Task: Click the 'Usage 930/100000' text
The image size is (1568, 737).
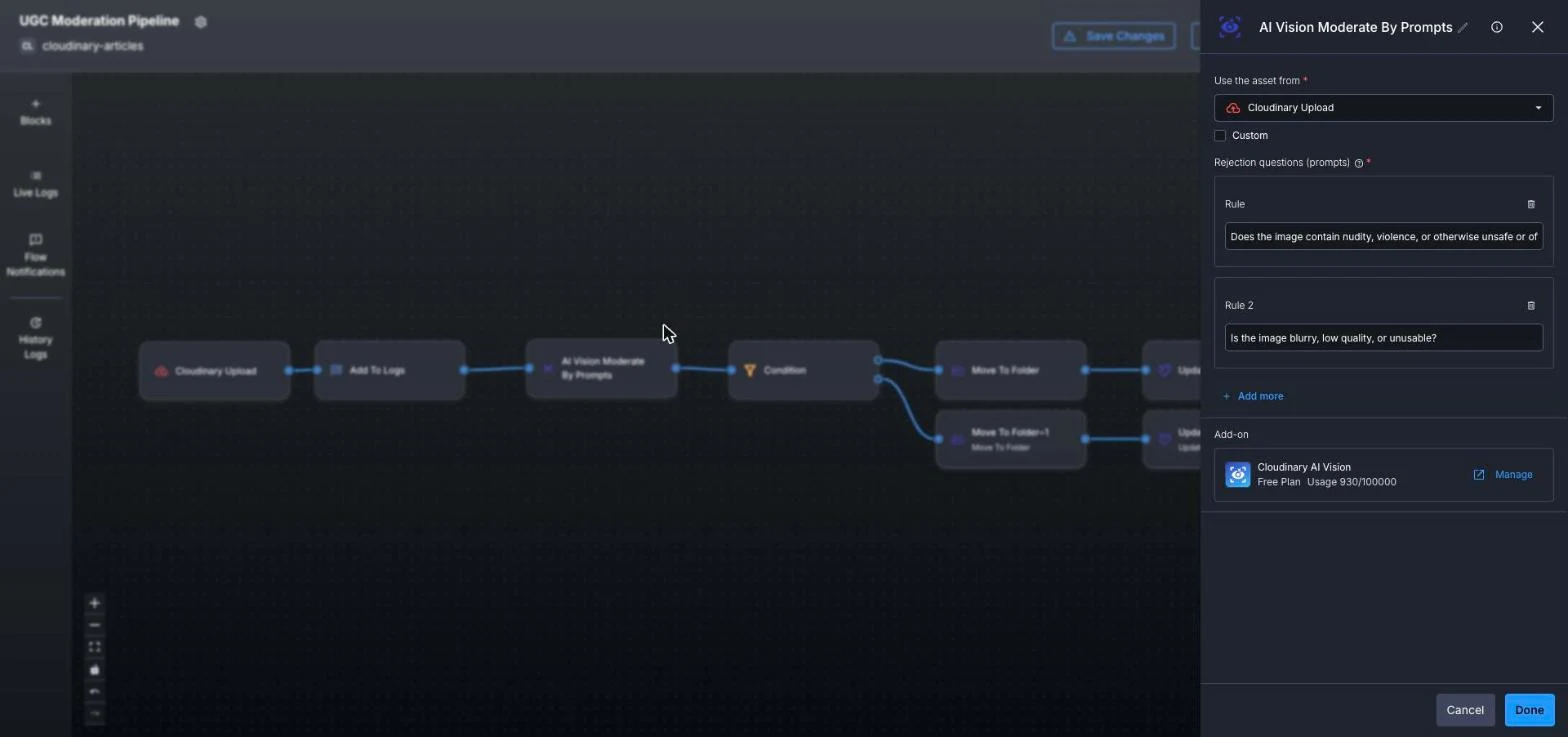Action: (1351, 482)
